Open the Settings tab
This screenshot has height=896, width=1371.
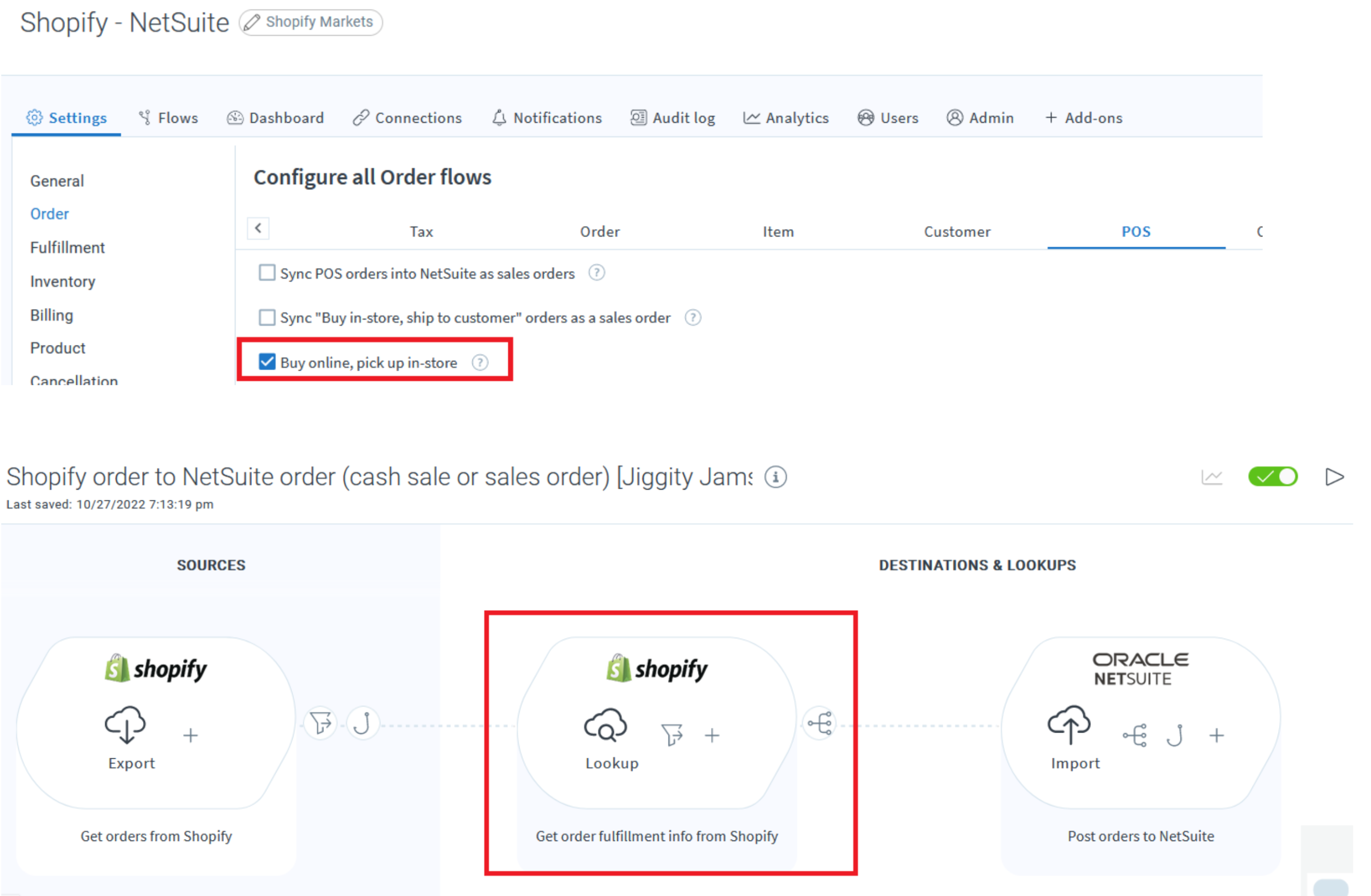[x=66, y=118]
